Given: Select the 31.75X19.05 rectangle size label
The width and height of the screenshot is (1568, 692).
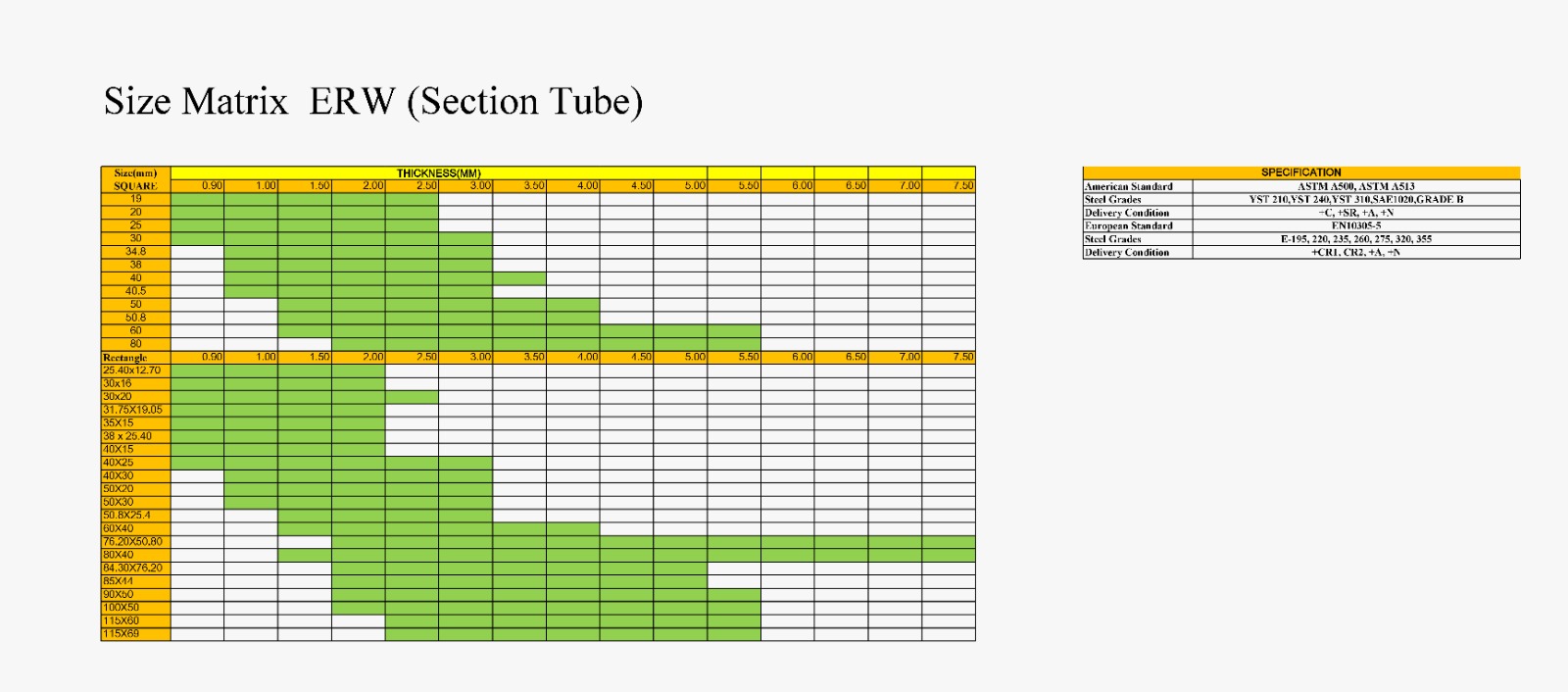Looking at the screenshot, I should pos(135,410).
